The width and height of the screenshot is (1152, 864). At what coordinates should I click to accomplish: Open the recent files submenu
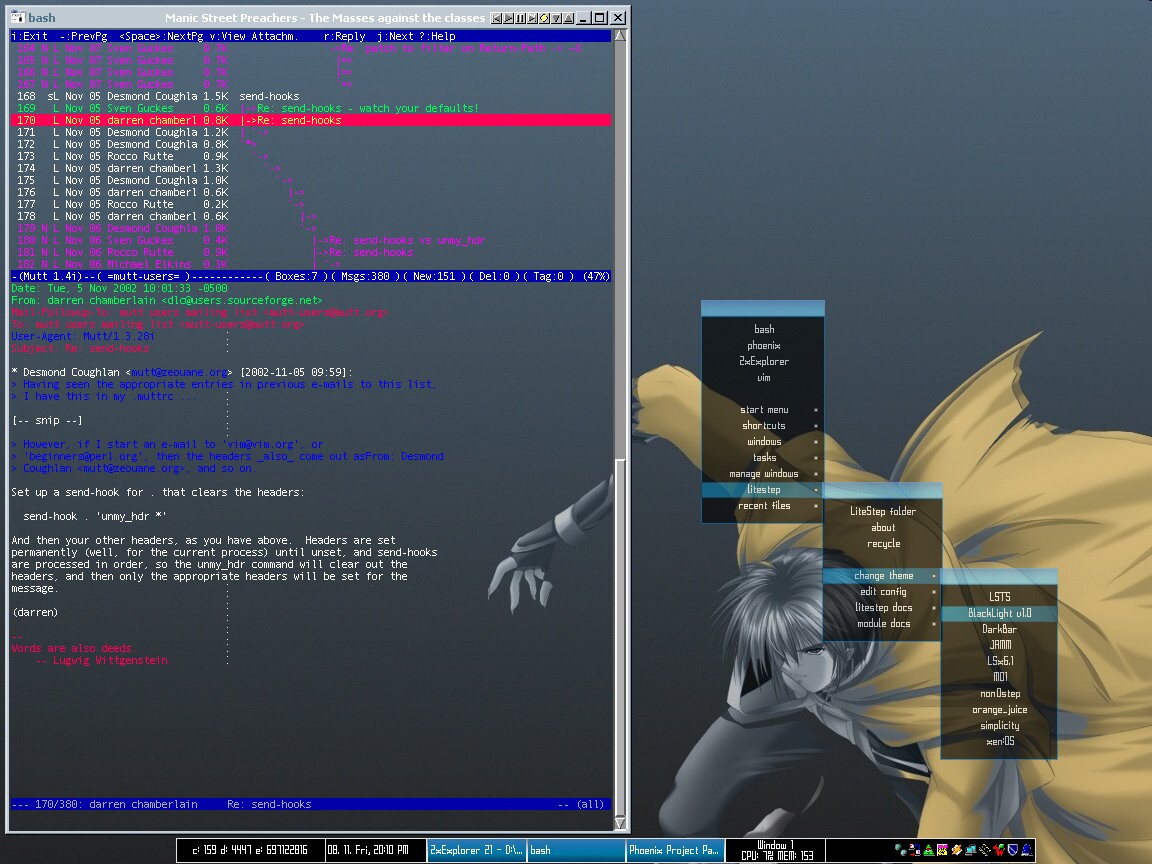[x=764, y=506]
